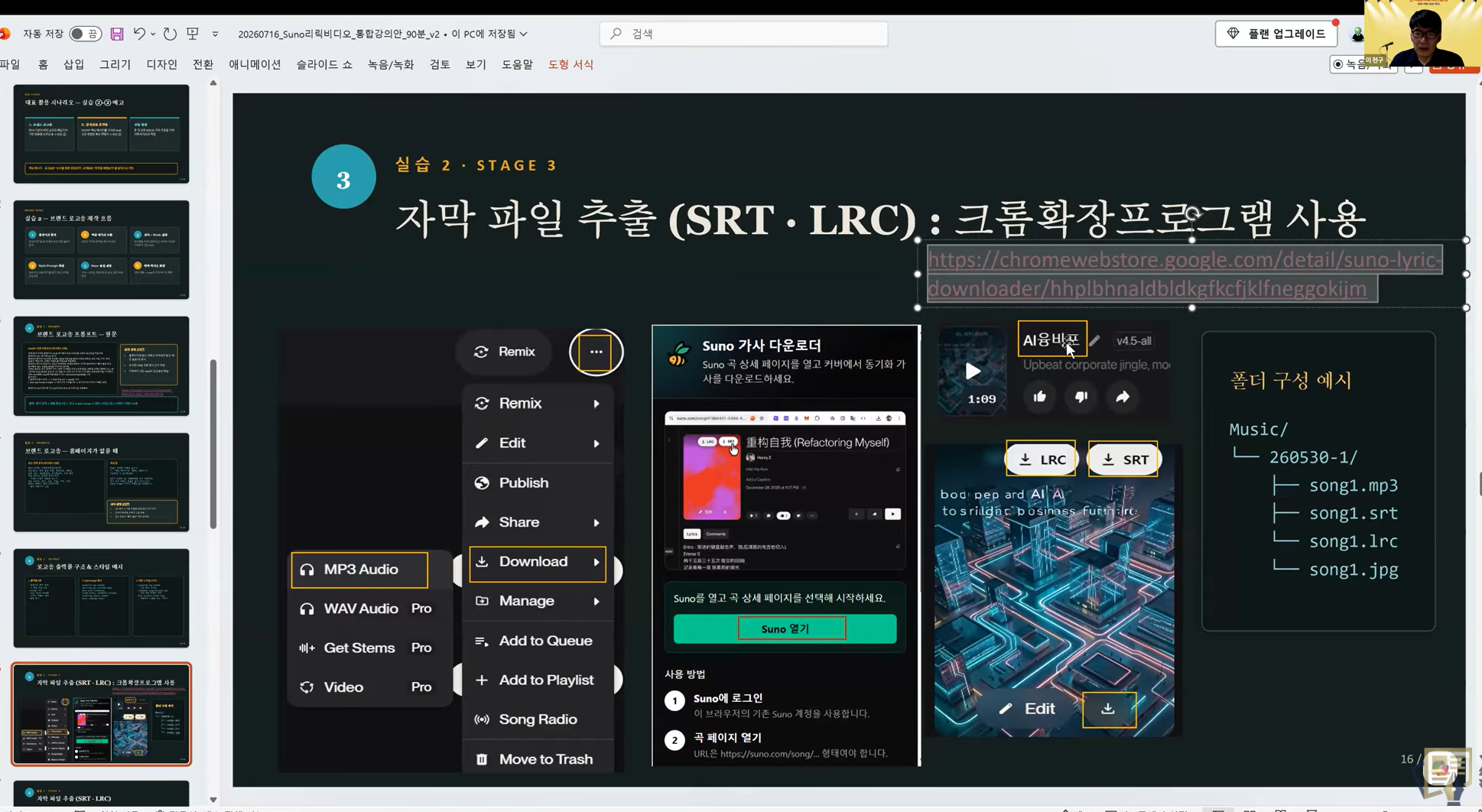Toggle the recording button in ribbon corner
This screenshot has height=812, width=1482.
tap(1362, 64)
